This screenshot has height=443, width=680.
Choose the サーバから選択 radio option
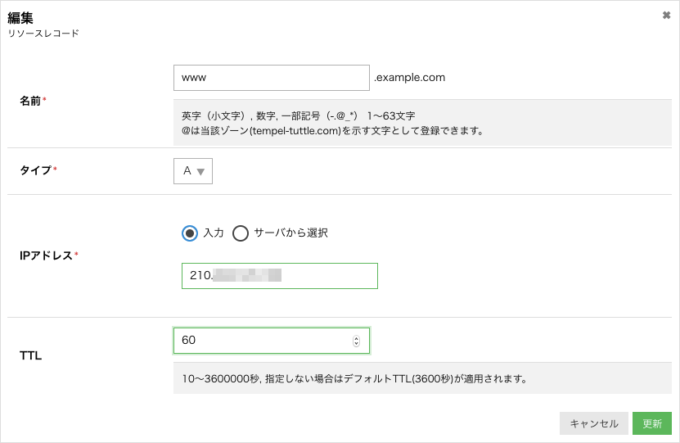[240, 233]
